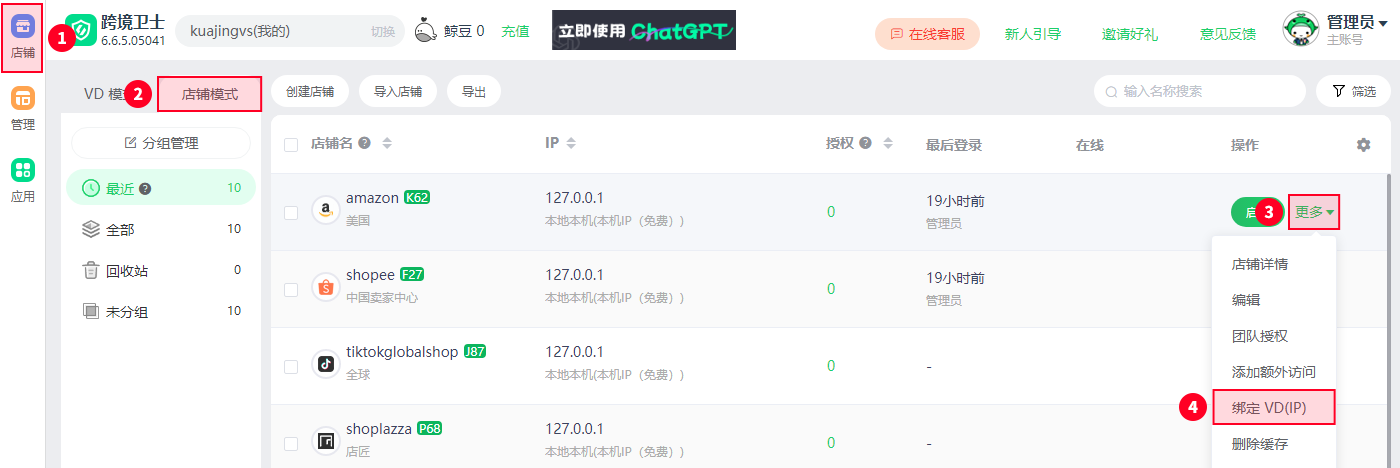Open the 店铺 sidebar icon
Screen dimensions: 1400x468
click(x=22, y=36)
